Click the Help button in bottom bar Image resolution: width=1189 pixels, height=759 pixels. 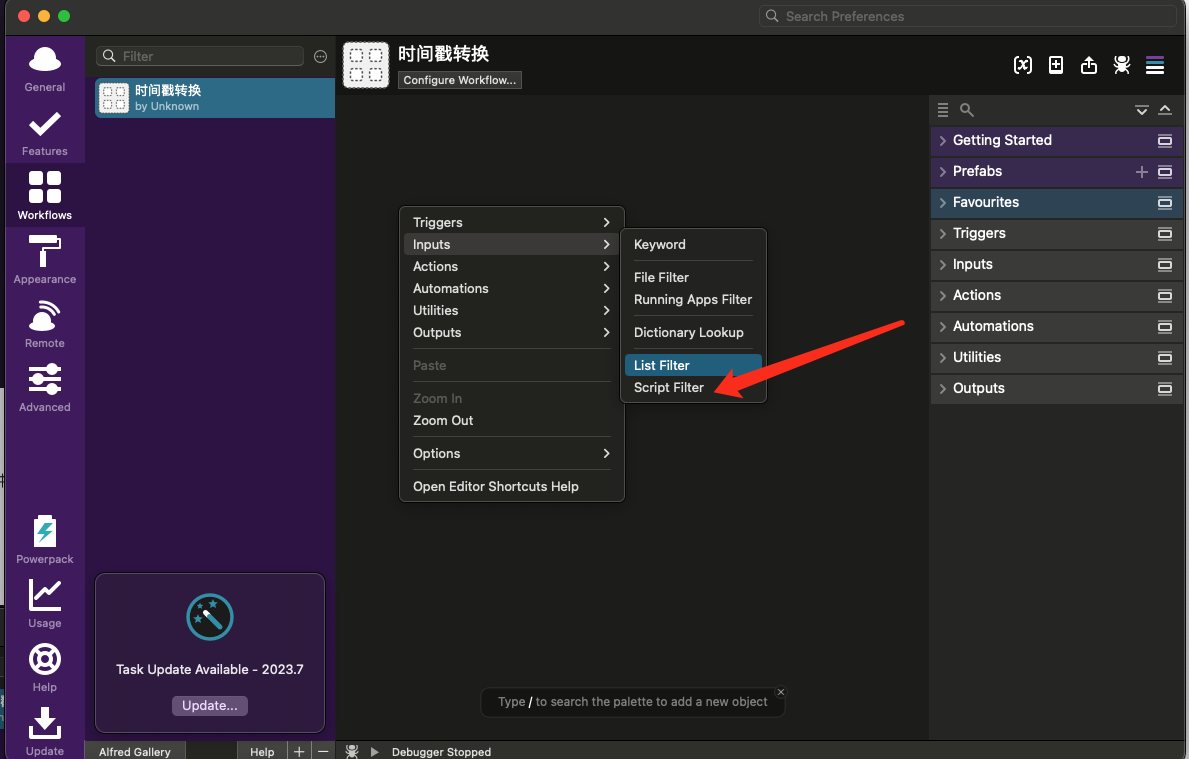262,751
